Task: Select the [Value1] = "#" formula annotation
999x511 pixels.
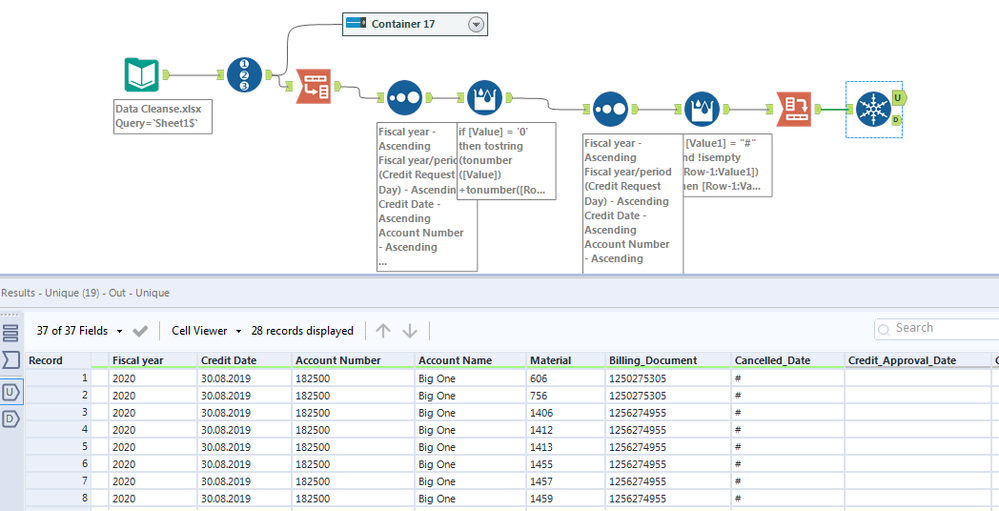Action: click(x=728, y=165)
